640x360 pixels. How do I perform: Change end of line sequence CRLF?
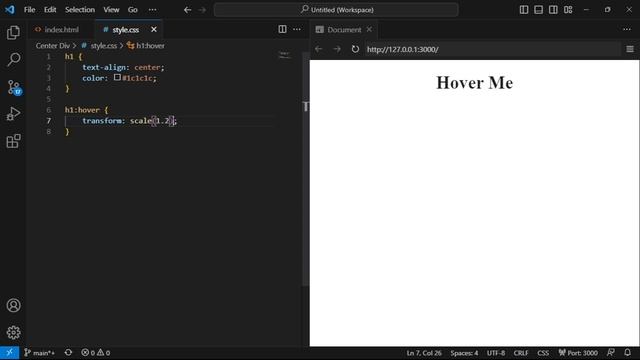click(x=521, y=353)
